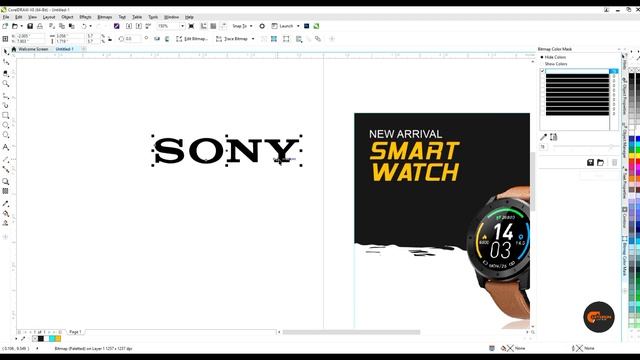Click Edit Color beside the panel eyedropper
Viewport: 640px width, 360px height.
click(553, 137)
